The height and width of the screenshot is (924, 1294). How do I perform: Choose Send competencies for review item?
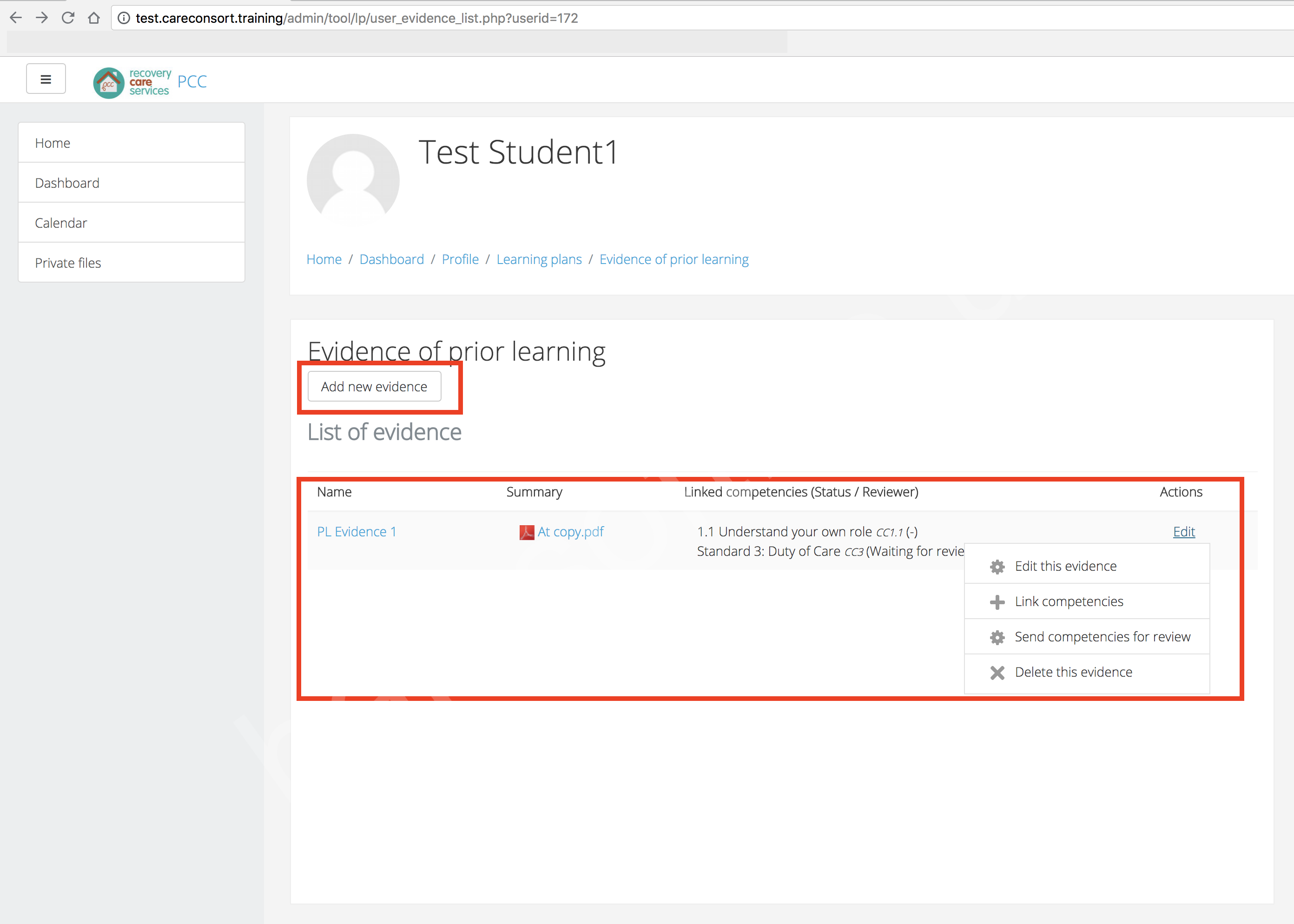[x=1087, y=637]
